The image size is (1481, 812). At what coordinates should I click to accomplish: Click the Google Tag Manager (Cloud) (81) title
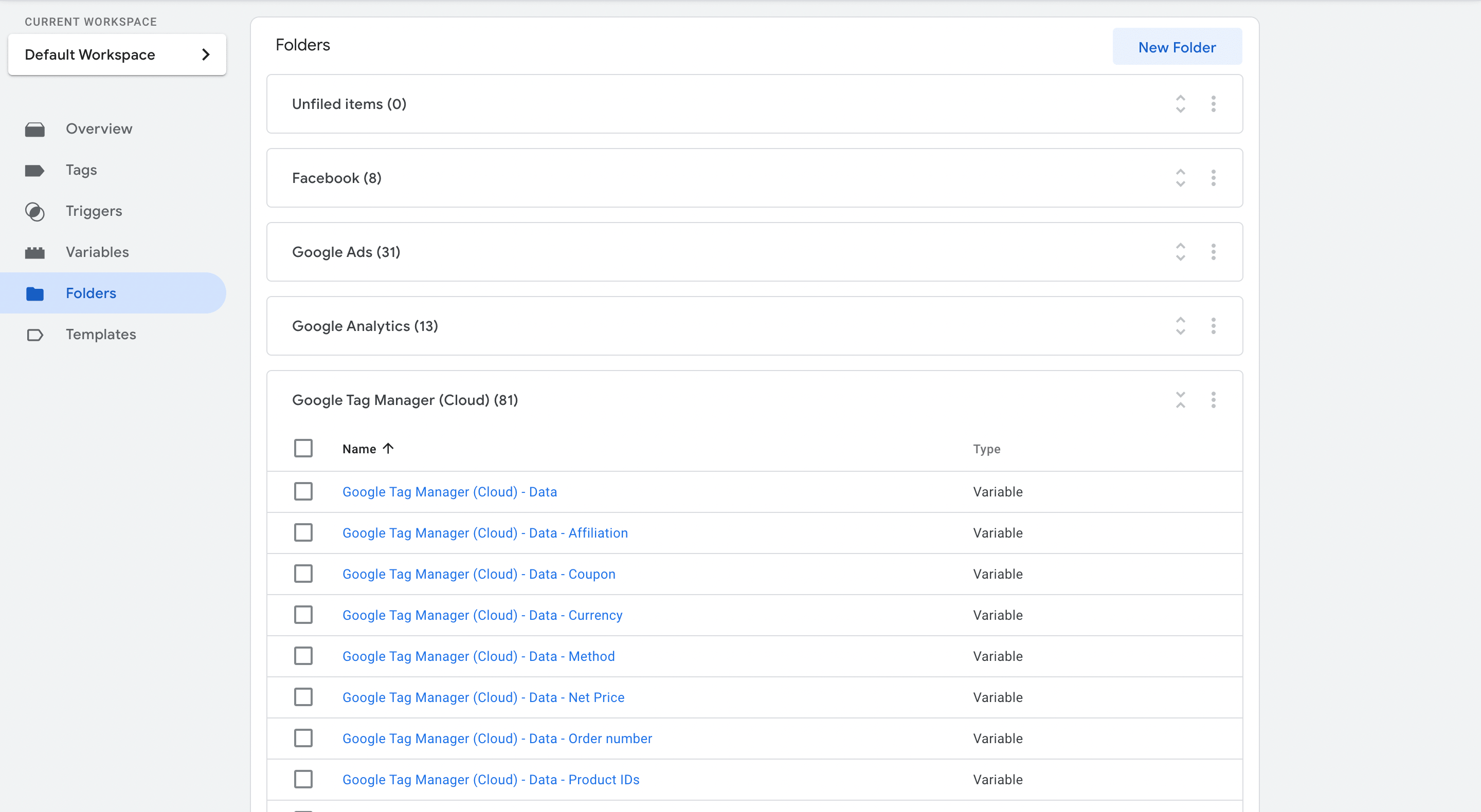click(405, 400)
